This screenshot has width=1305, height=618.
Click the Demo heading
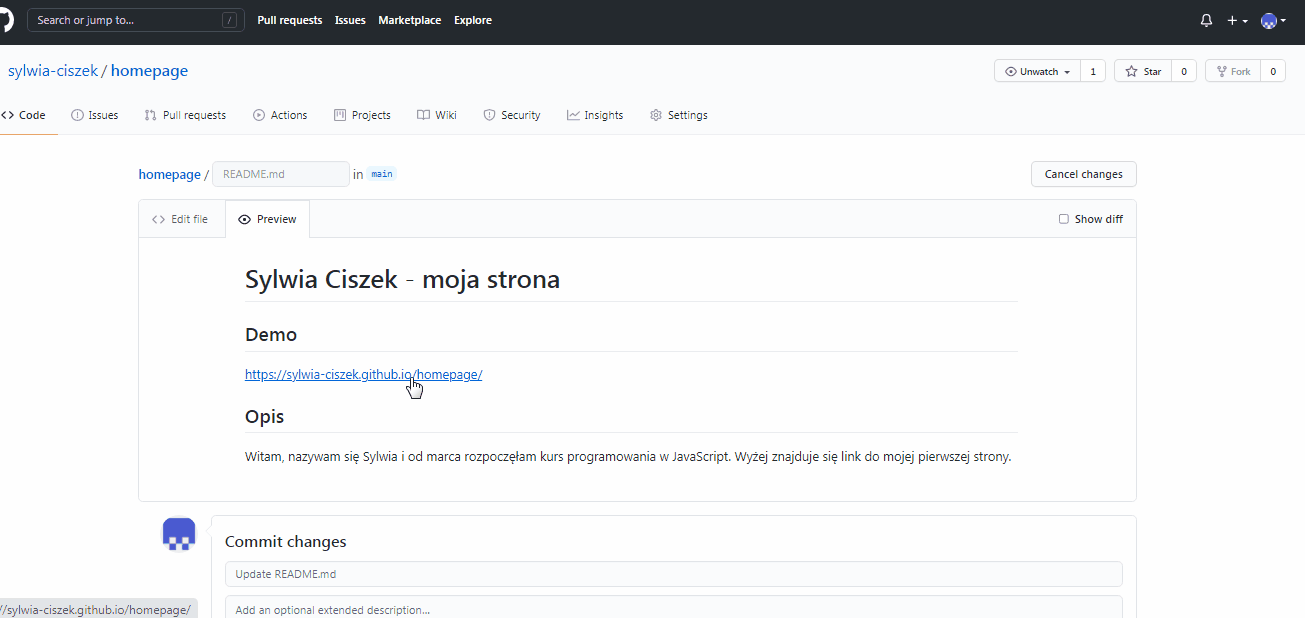coord(271,335)
